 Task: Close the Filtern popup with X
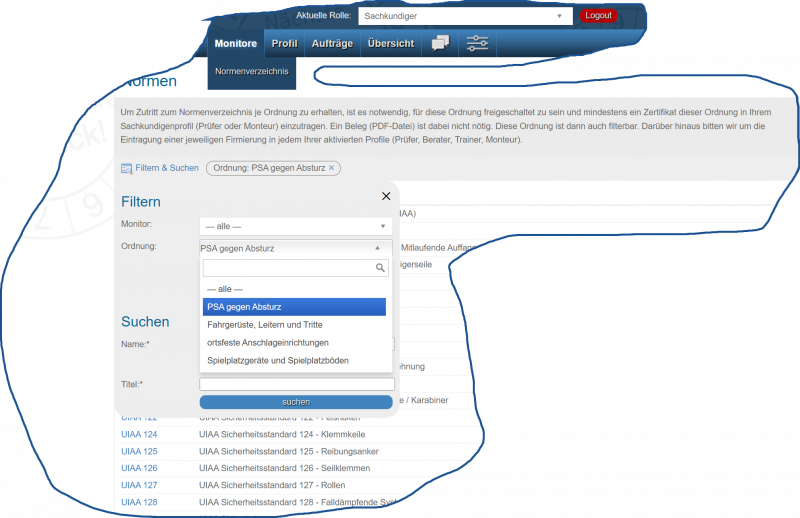[386, 197]
